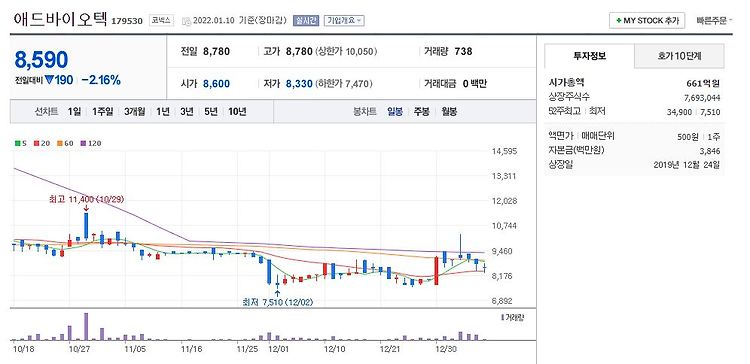Select the 5년 line chart period
This screenshot has height=364, width=750.
[210, 112]
